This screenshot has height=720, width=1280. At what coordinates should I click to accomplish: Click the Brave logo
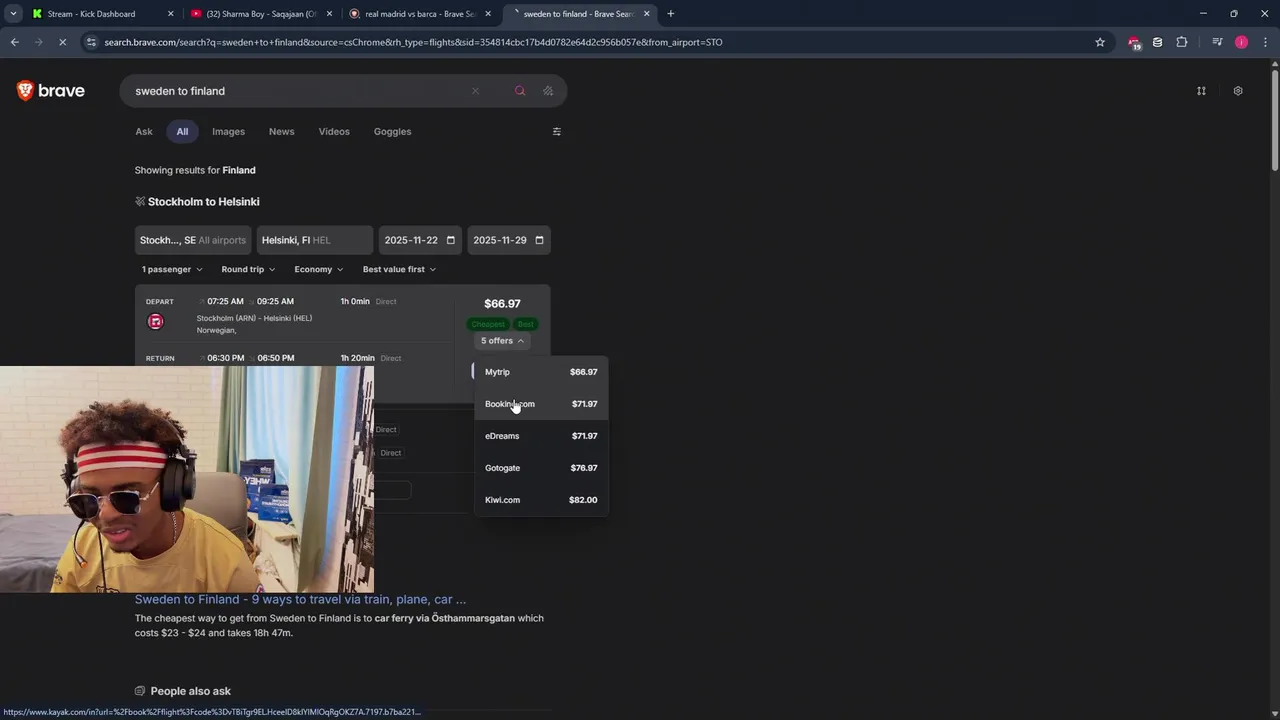coord(50,91)
